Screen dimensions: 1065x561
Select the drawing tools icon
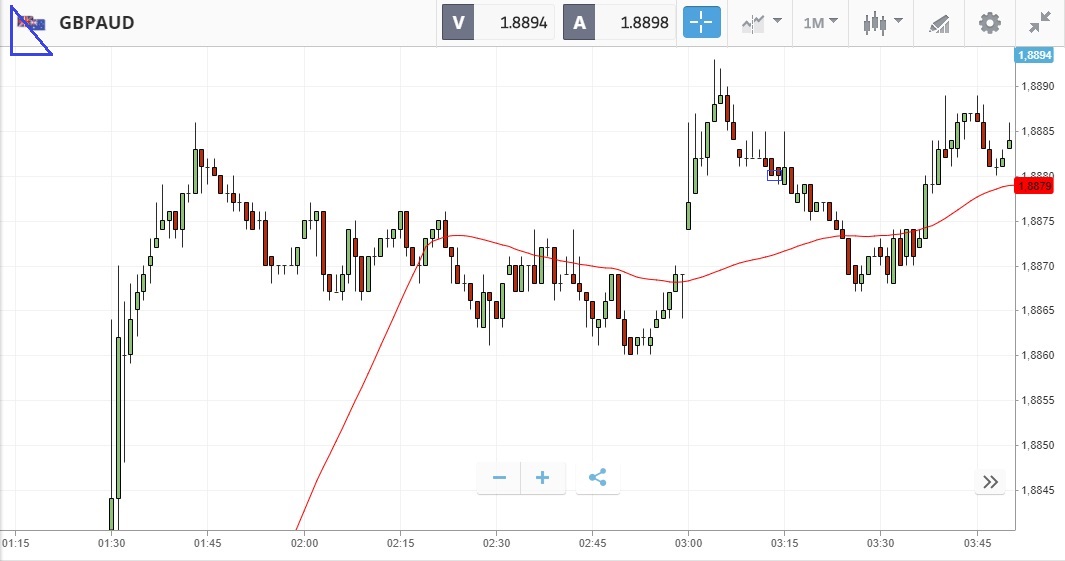point(939,24)
